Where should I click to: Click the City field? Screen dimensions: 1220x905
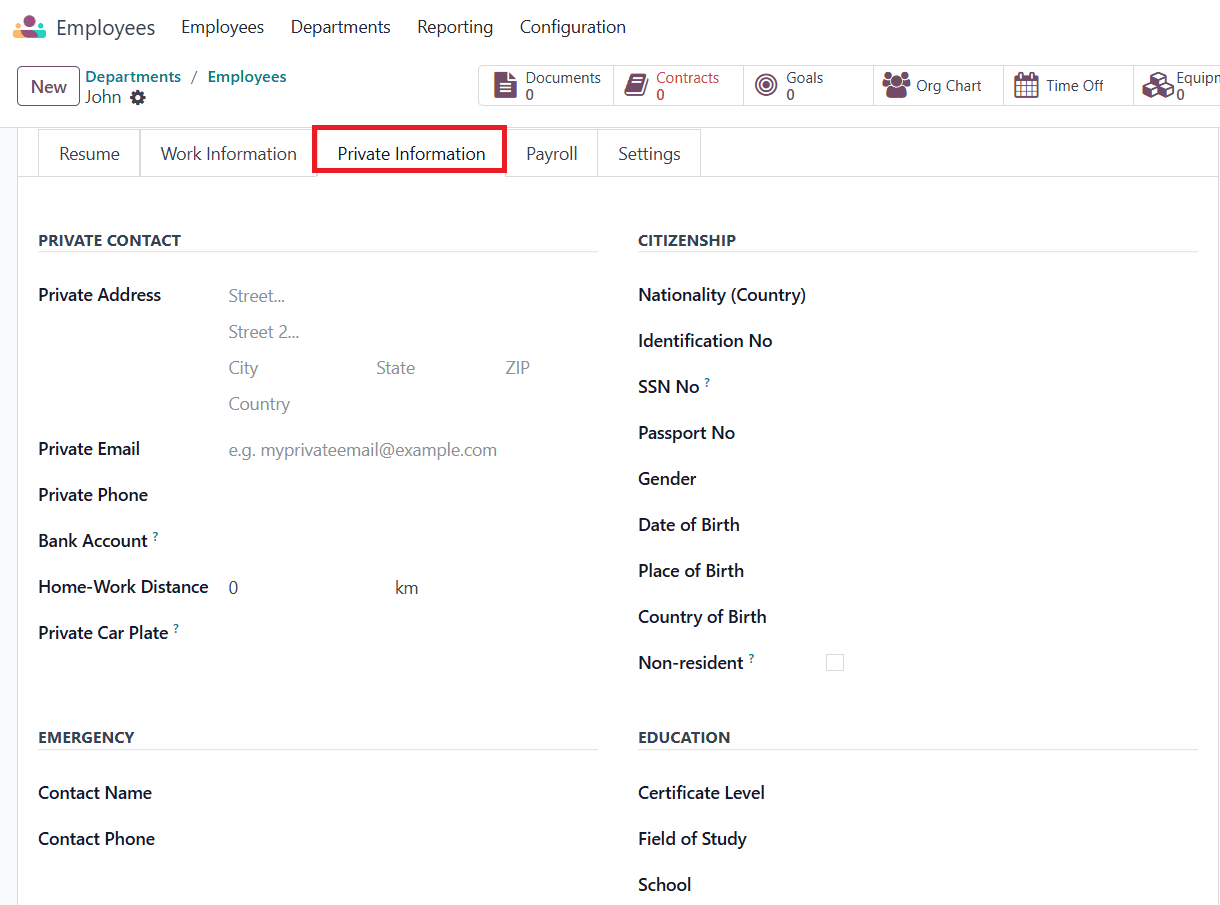click(297, 368)
